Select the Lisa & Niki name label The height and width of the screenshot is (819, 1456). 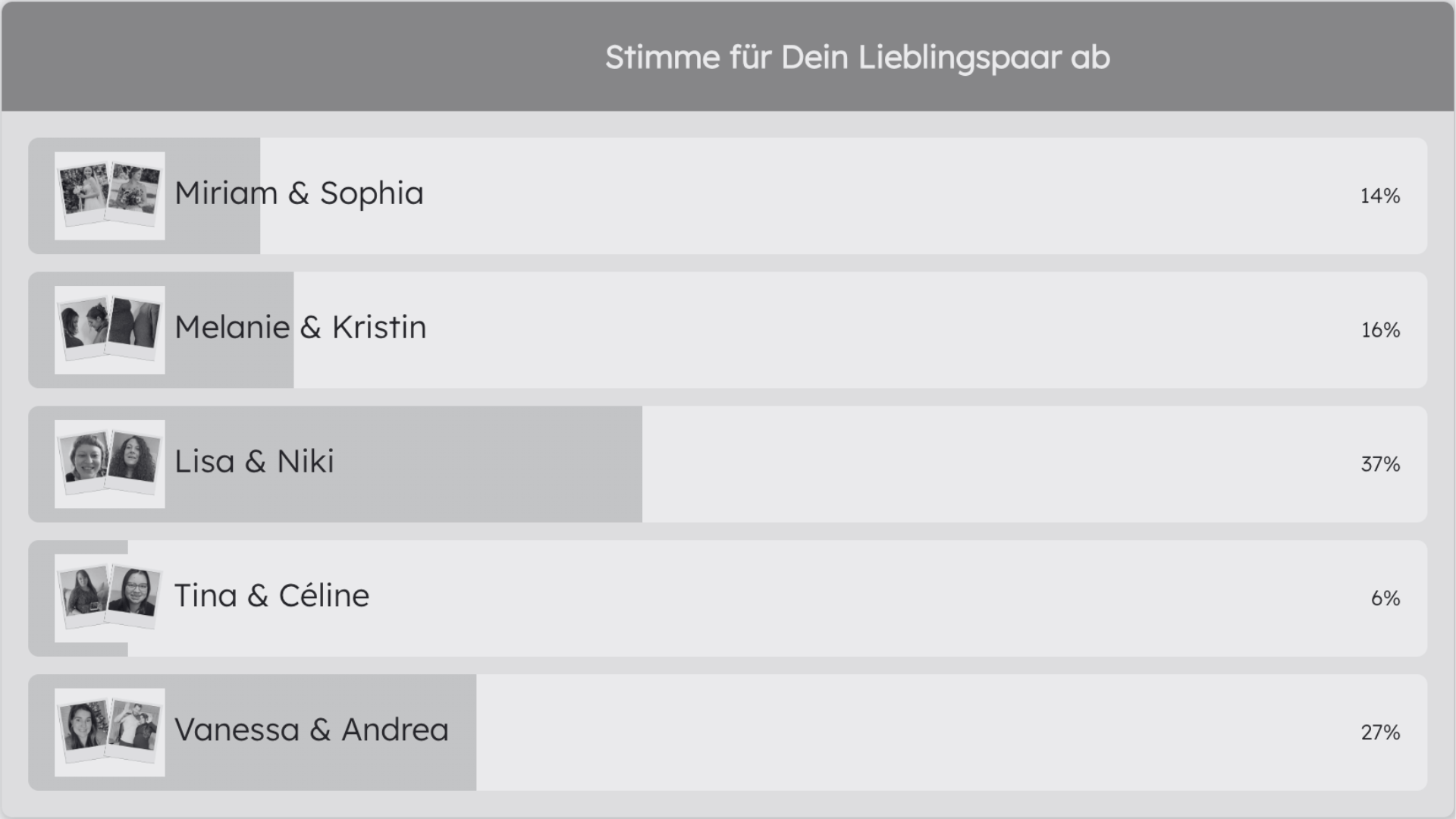coord(254,462)
